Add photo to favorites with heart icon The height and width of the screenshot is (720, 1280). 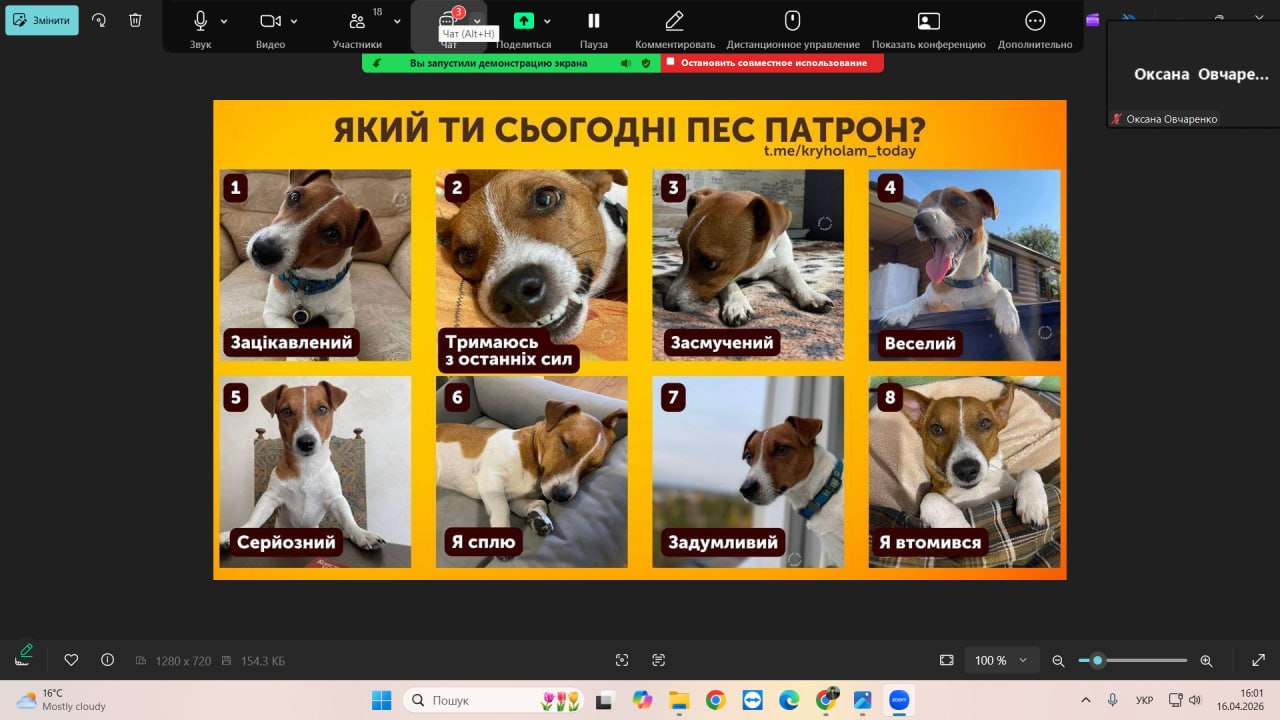click(x=71, y=660)
